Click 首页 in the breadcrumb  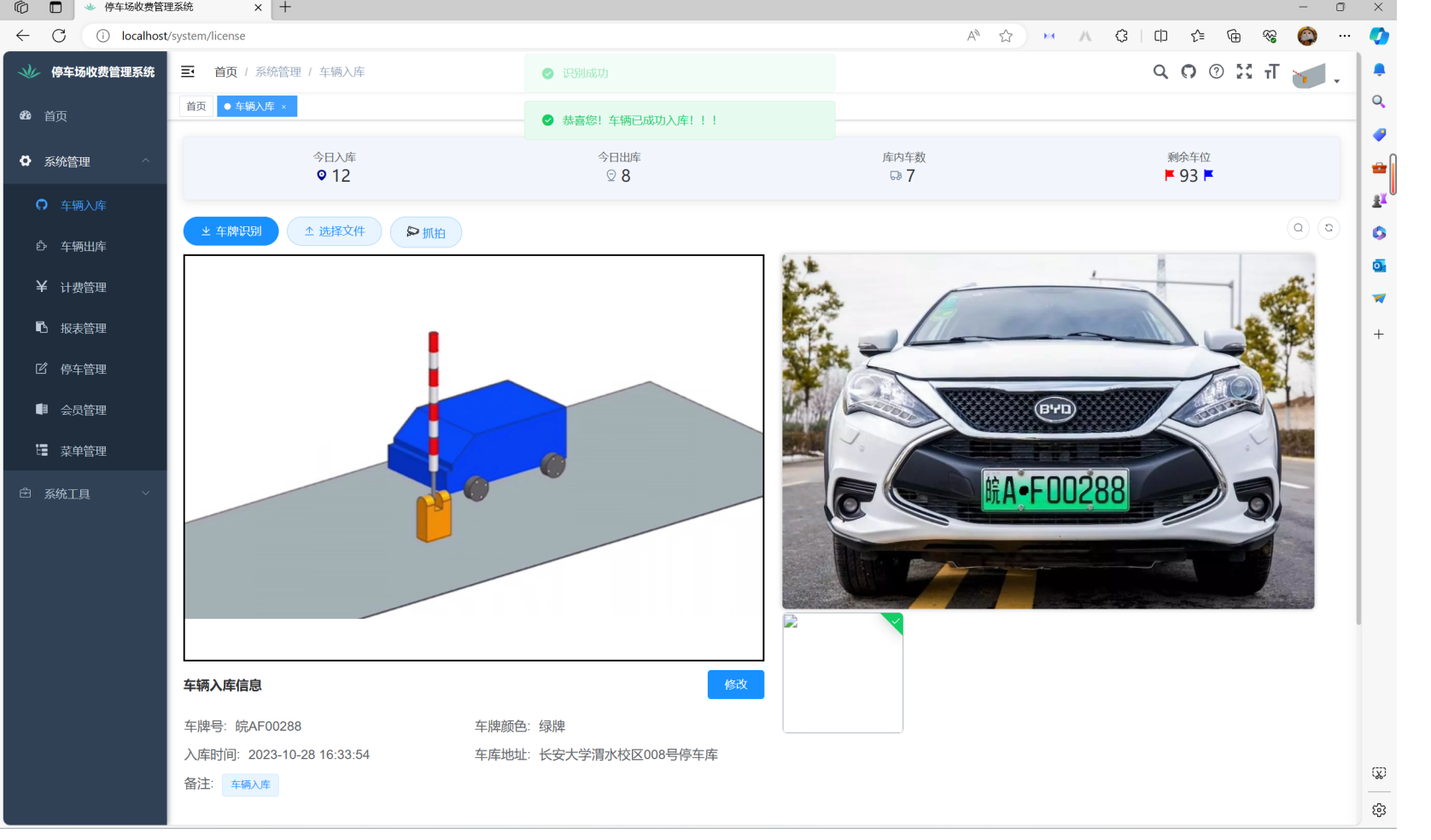point(225,72)
